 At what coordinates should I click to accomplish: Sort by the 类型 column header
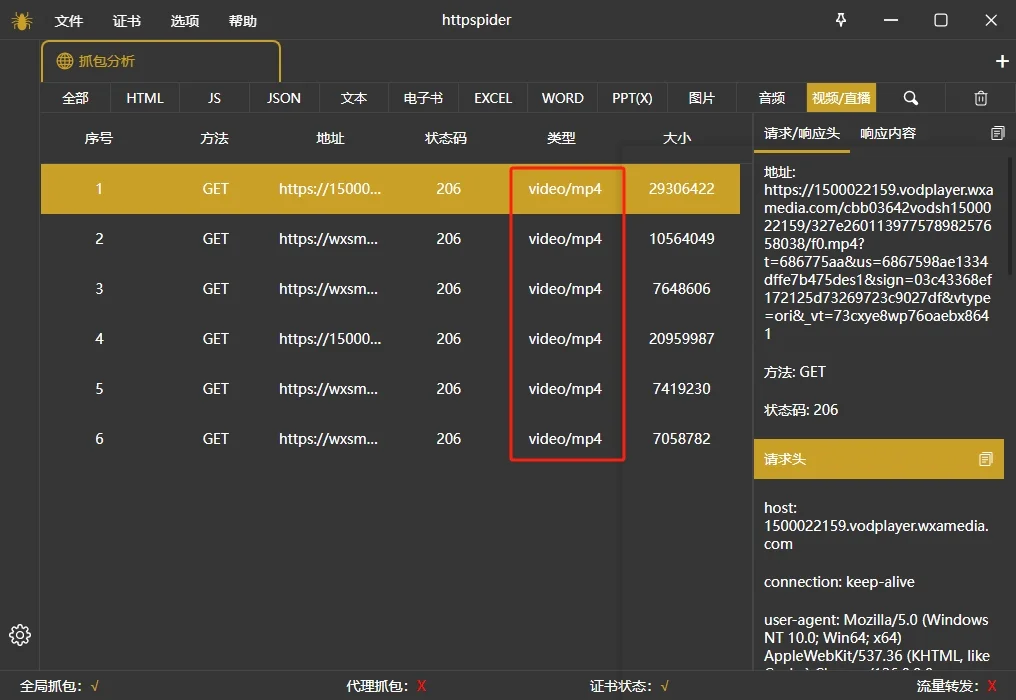(x=561, y=138)
